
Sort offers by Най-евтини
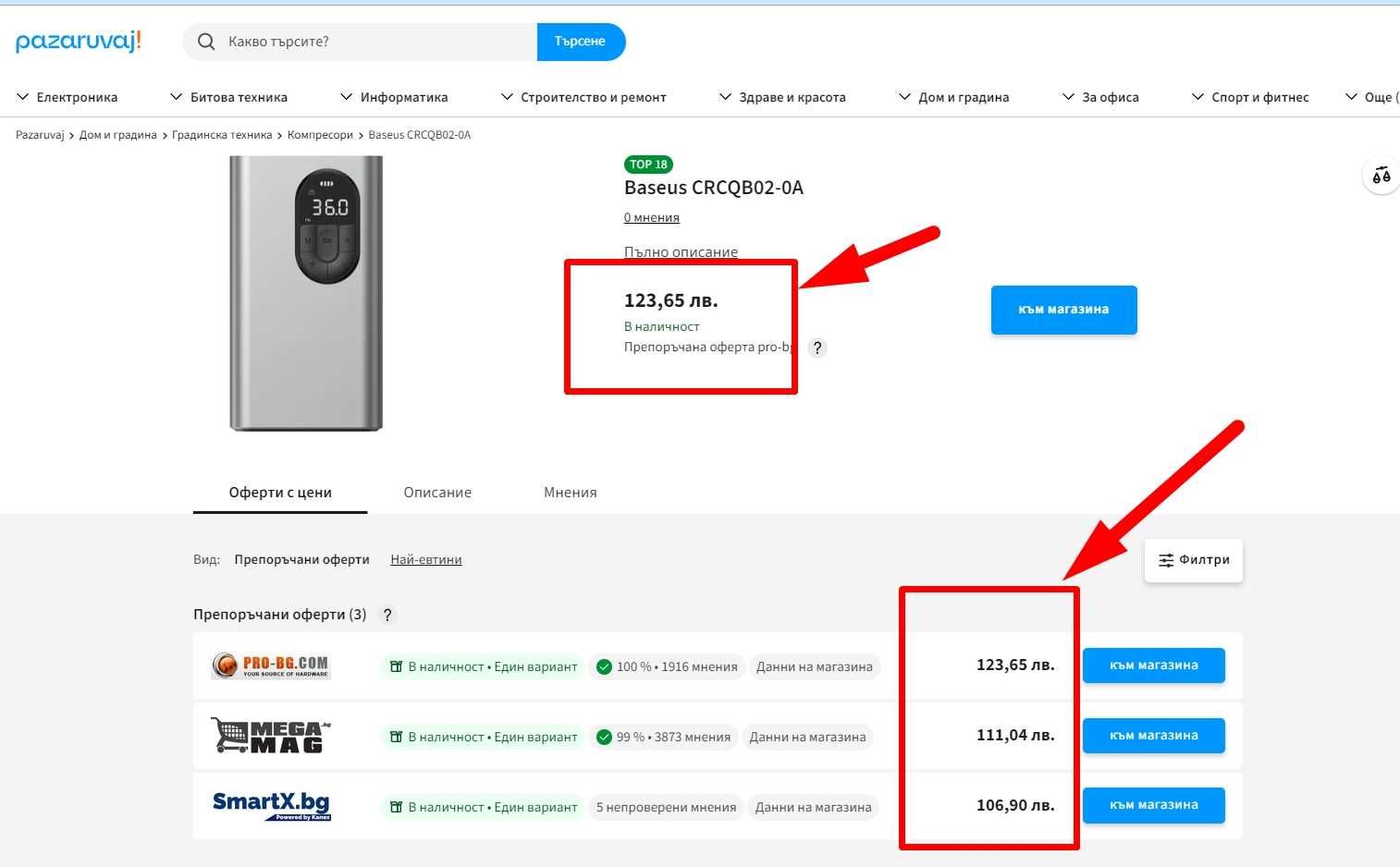[x=426, y=559]
